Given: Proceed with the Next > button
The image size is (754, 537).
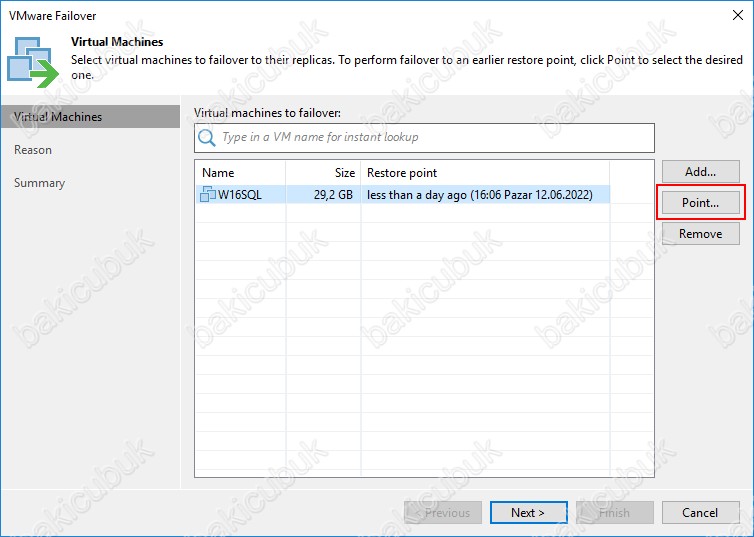Looking at the screenshot, I should pos(528,513).
